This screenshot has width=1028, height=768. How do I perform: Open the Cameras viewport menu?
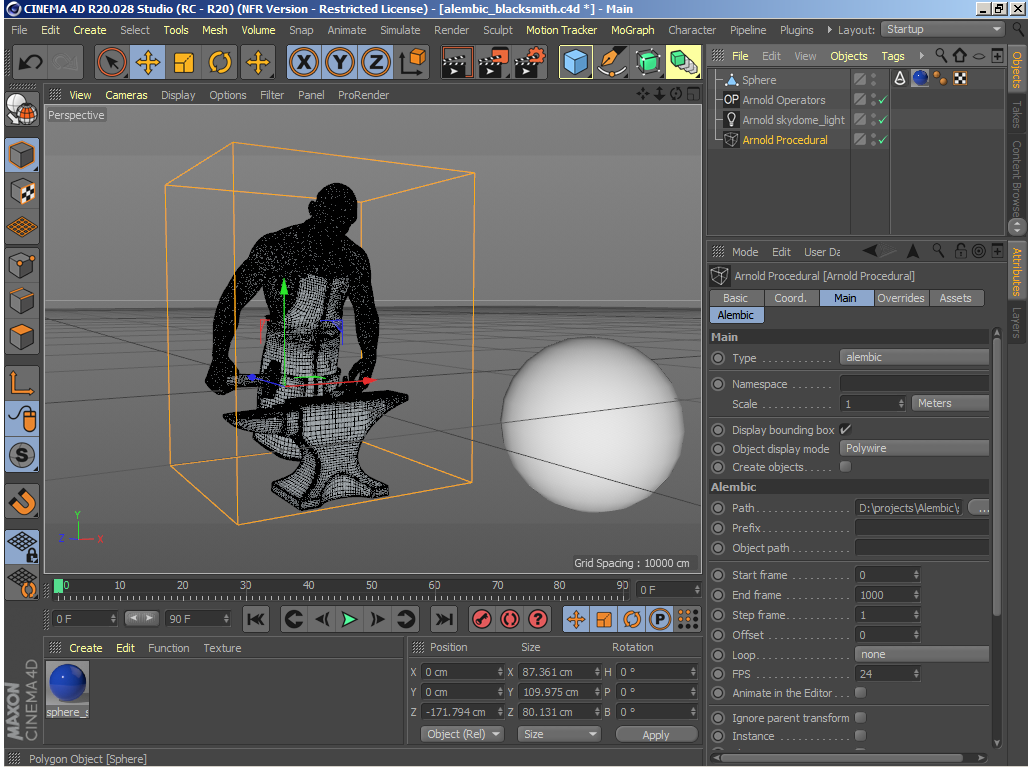pos(126,95)
